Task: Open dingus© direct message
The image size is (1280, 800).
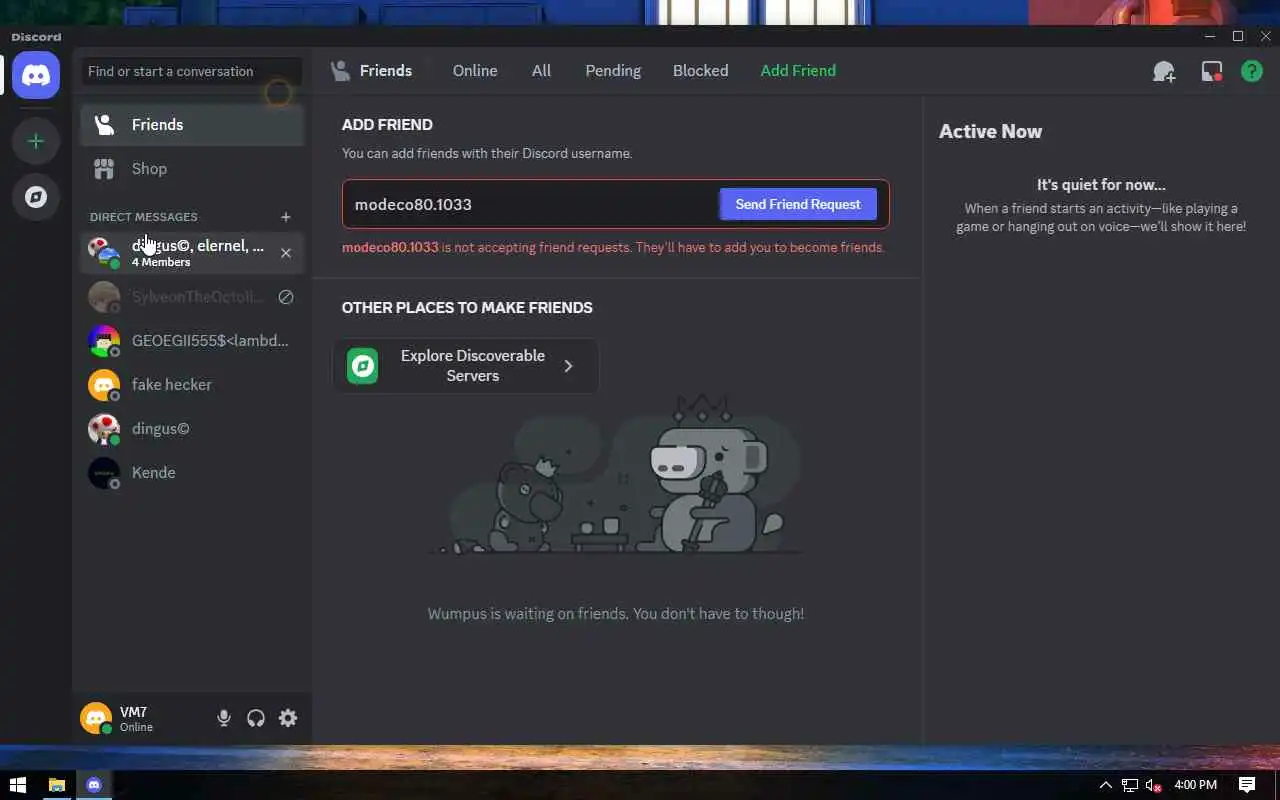Action: click(192, 429)
